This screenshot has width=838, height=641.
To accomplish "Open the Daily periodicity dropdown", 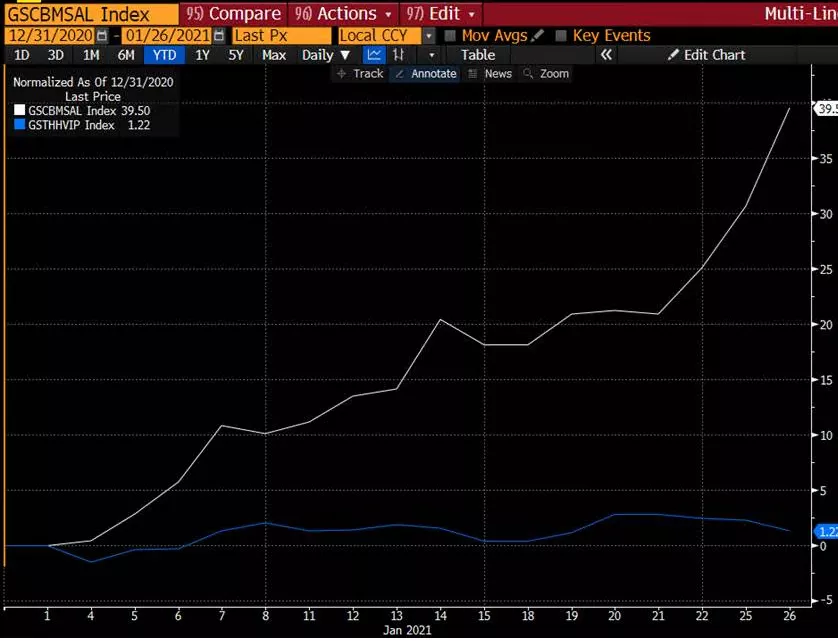I will pos(325,55).
